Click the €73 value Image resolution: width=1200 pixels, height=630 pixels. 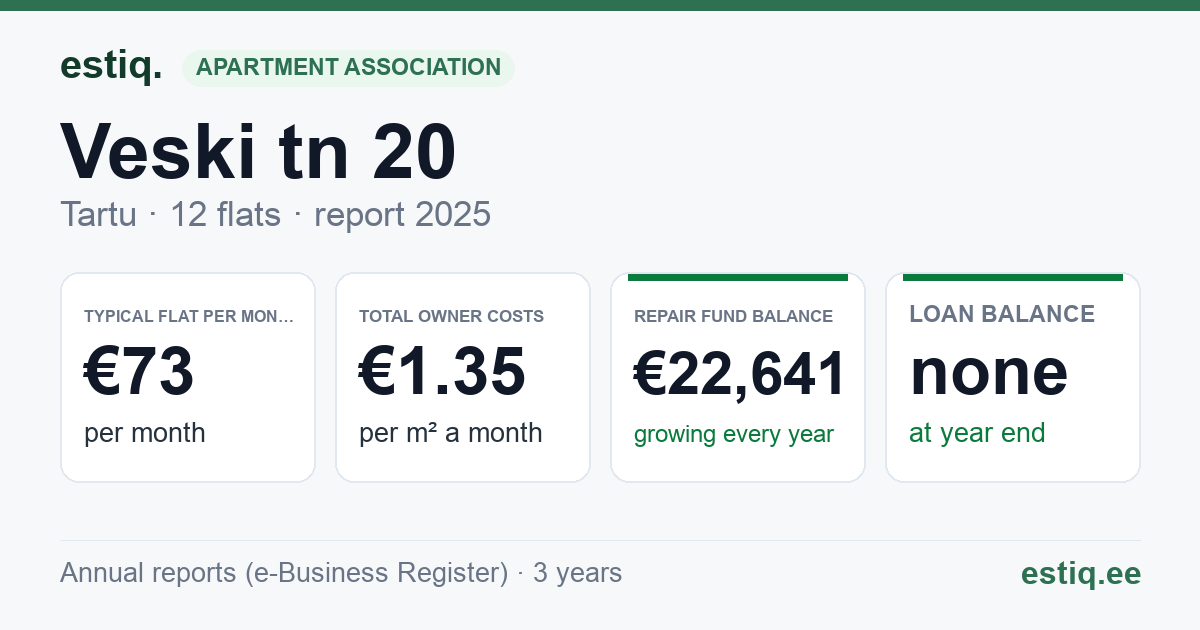click(x=139, y=373)
